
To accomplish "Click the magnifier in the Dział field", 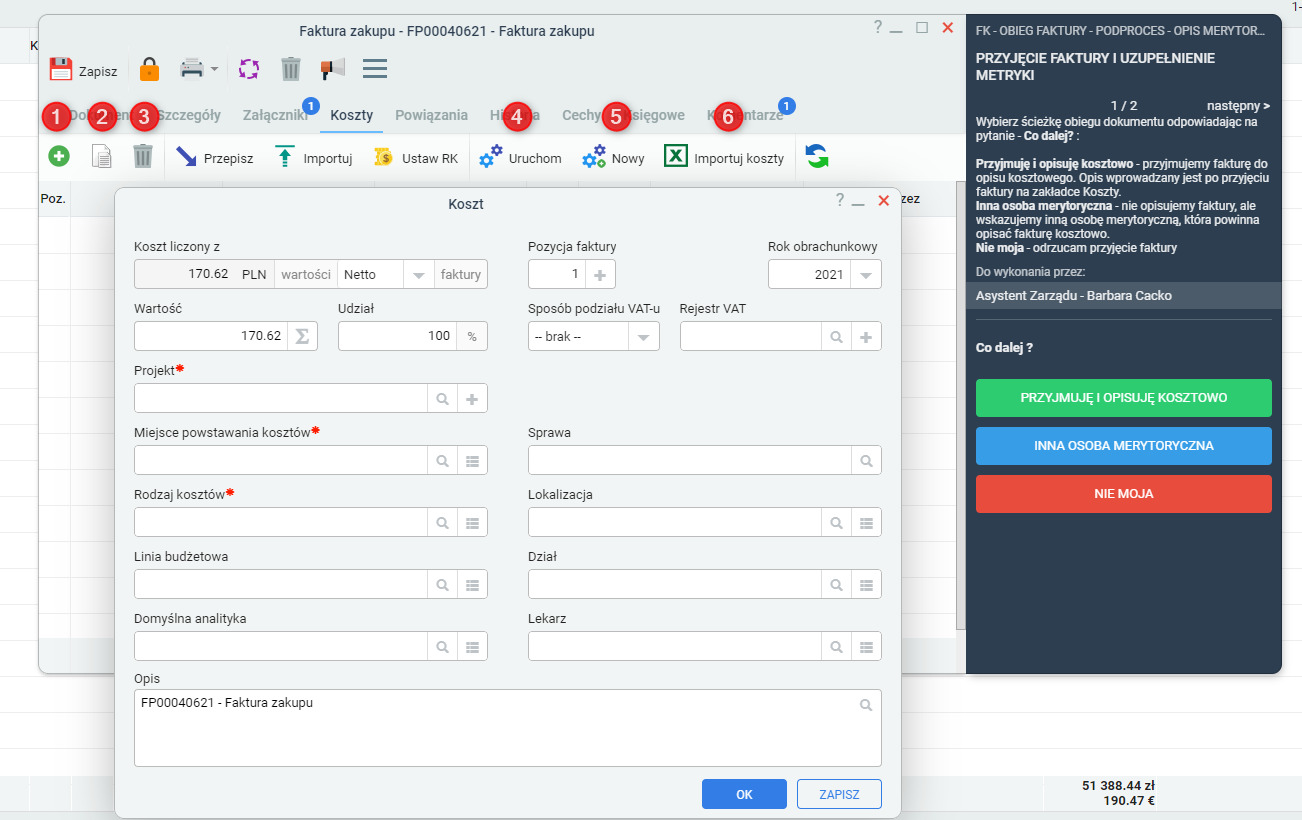I will 836,585.
